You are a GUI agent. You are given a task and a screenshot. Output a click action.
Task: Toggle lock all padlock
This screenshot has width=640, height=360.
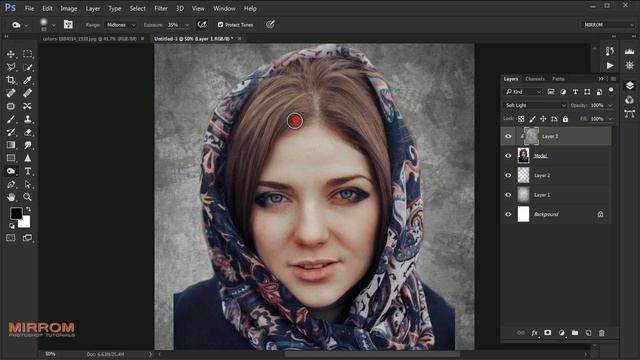coord(565,119)
